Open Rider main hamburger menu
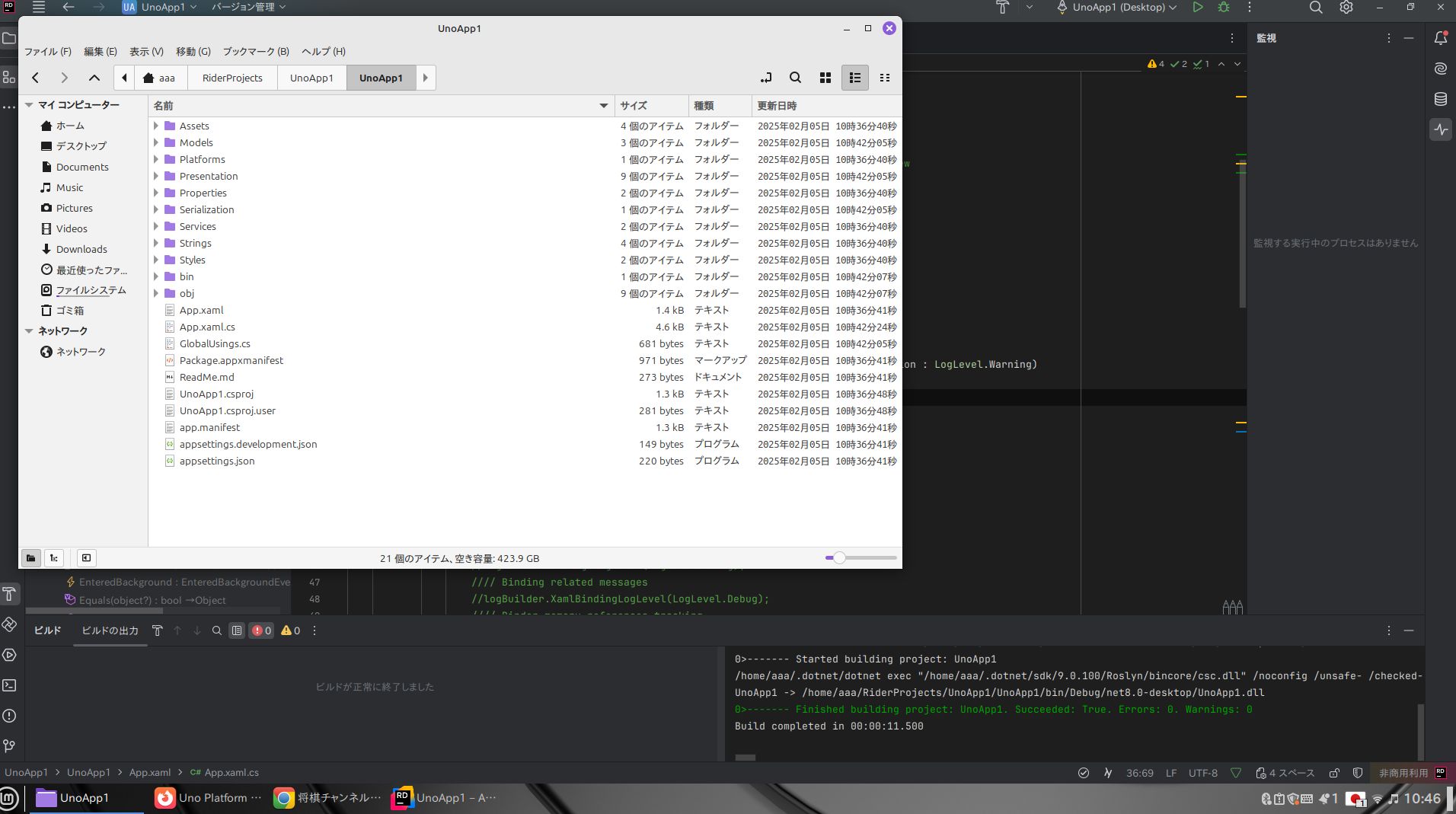This screenshot has width=1456, height=814. [x=39, y=7]
